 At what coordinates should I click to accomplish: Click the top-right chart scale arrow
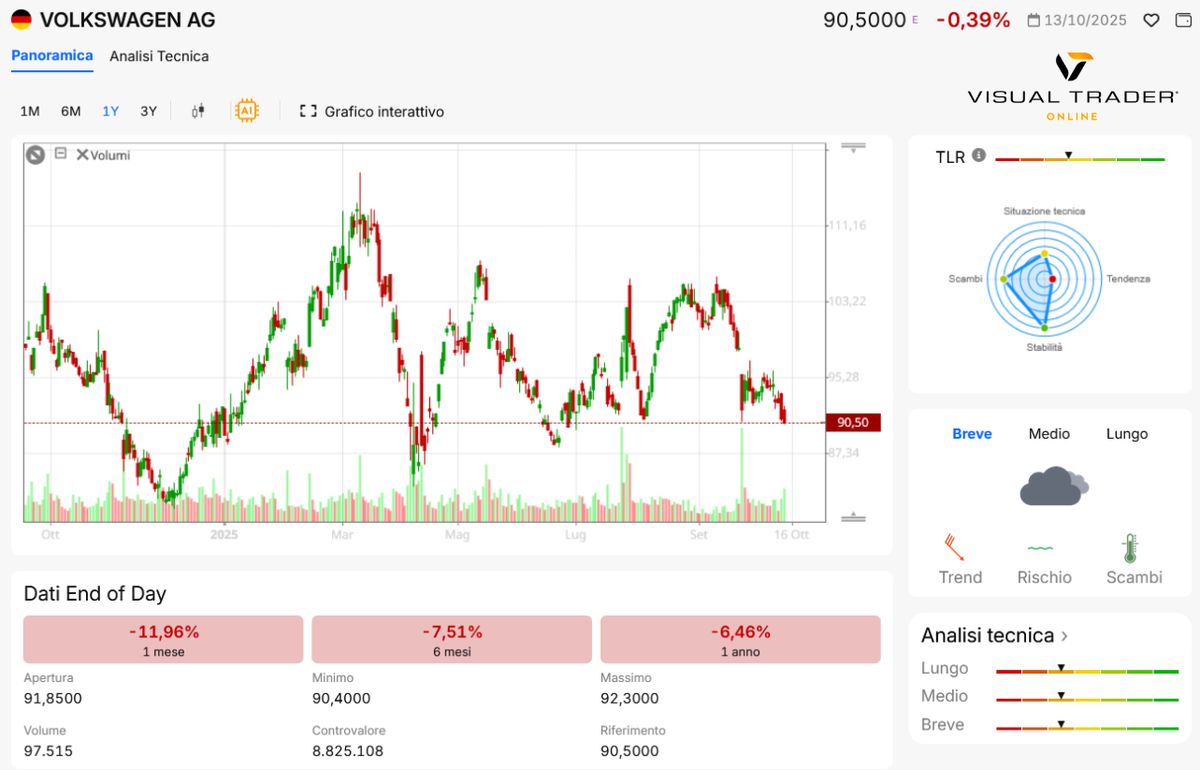pos(853,148)
